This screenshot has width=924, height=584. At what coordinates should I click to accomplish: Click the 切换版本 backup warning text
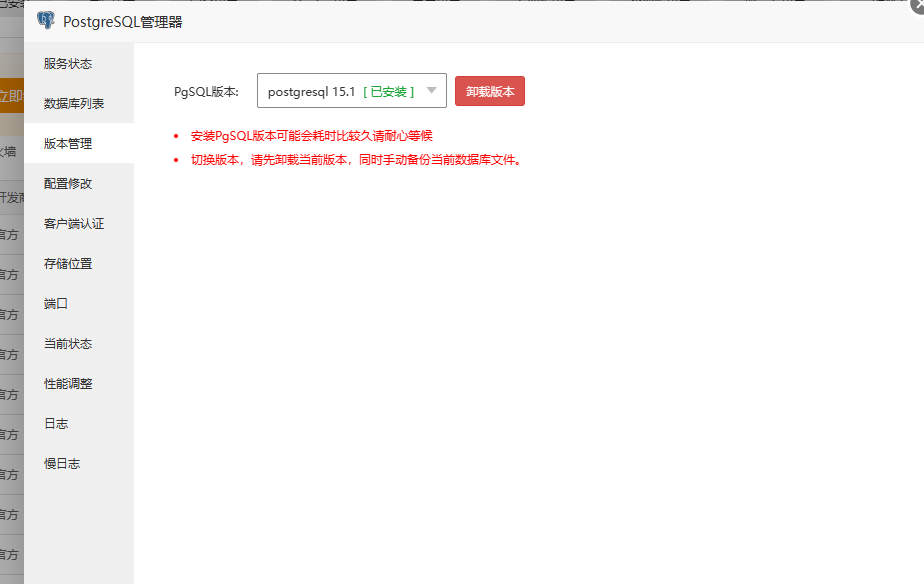point(356,160)
